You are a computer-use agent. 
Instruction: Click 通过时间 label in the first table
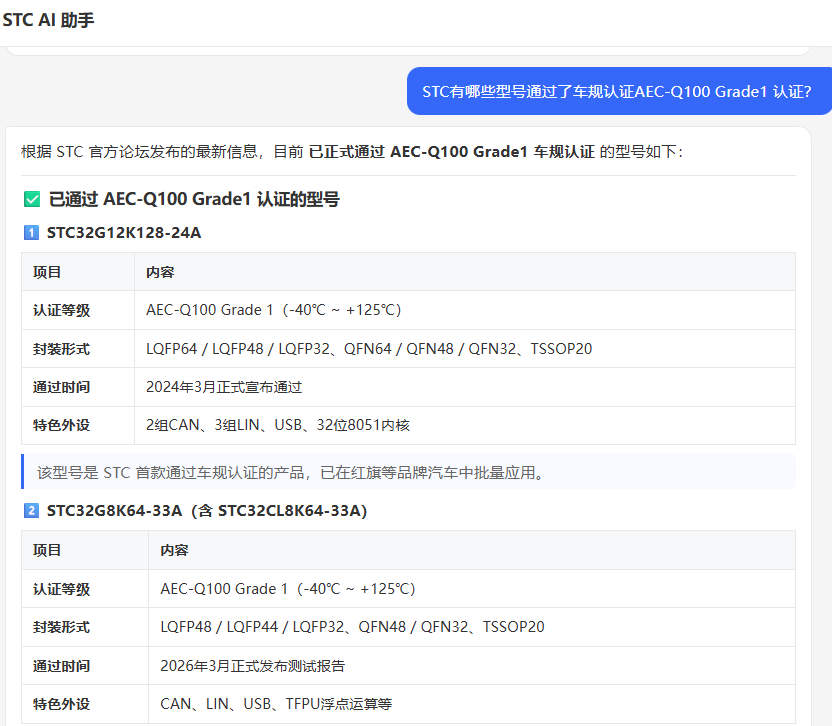62,387
